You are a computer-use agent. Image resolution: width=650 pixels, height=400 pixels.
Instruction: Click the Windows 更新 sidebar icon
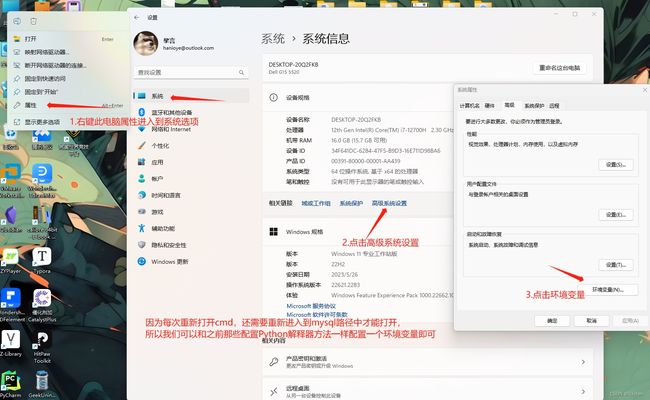coord(142,261)
